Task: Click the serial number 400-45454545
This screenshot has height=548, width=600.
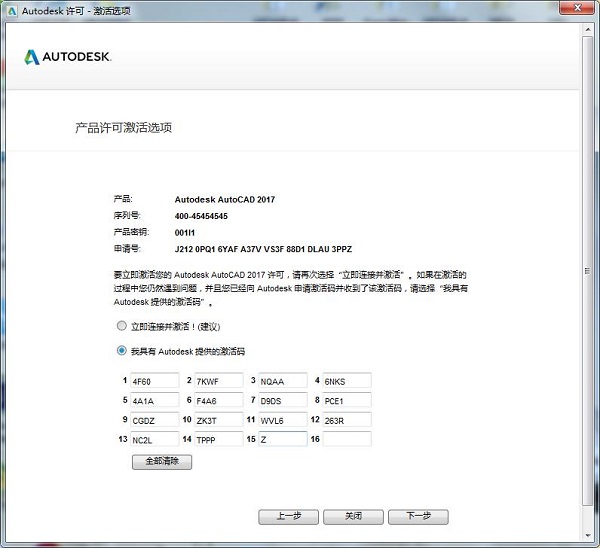Action: pos(201,216)
